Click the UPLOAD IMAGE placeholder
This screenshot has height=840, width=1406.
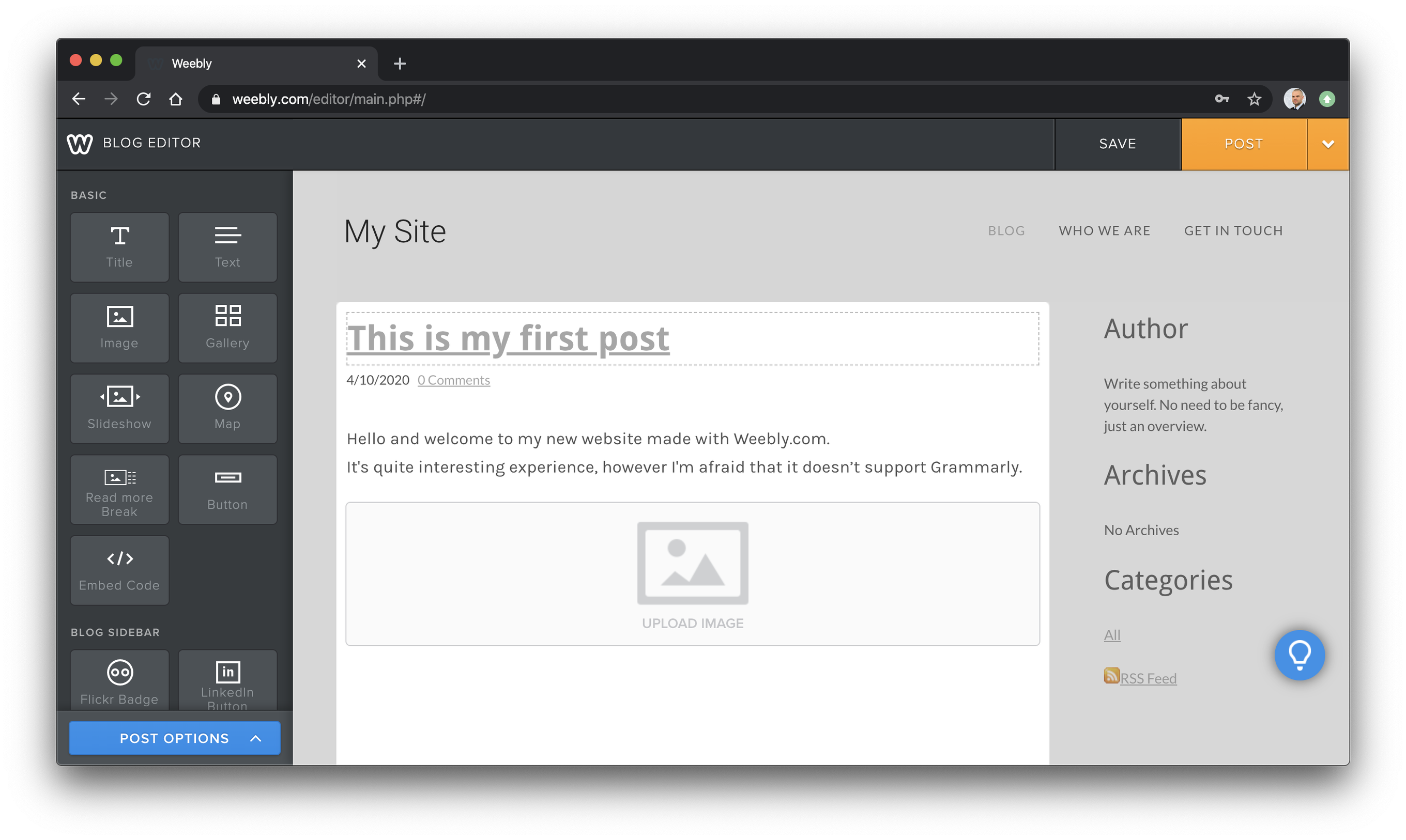693,574
